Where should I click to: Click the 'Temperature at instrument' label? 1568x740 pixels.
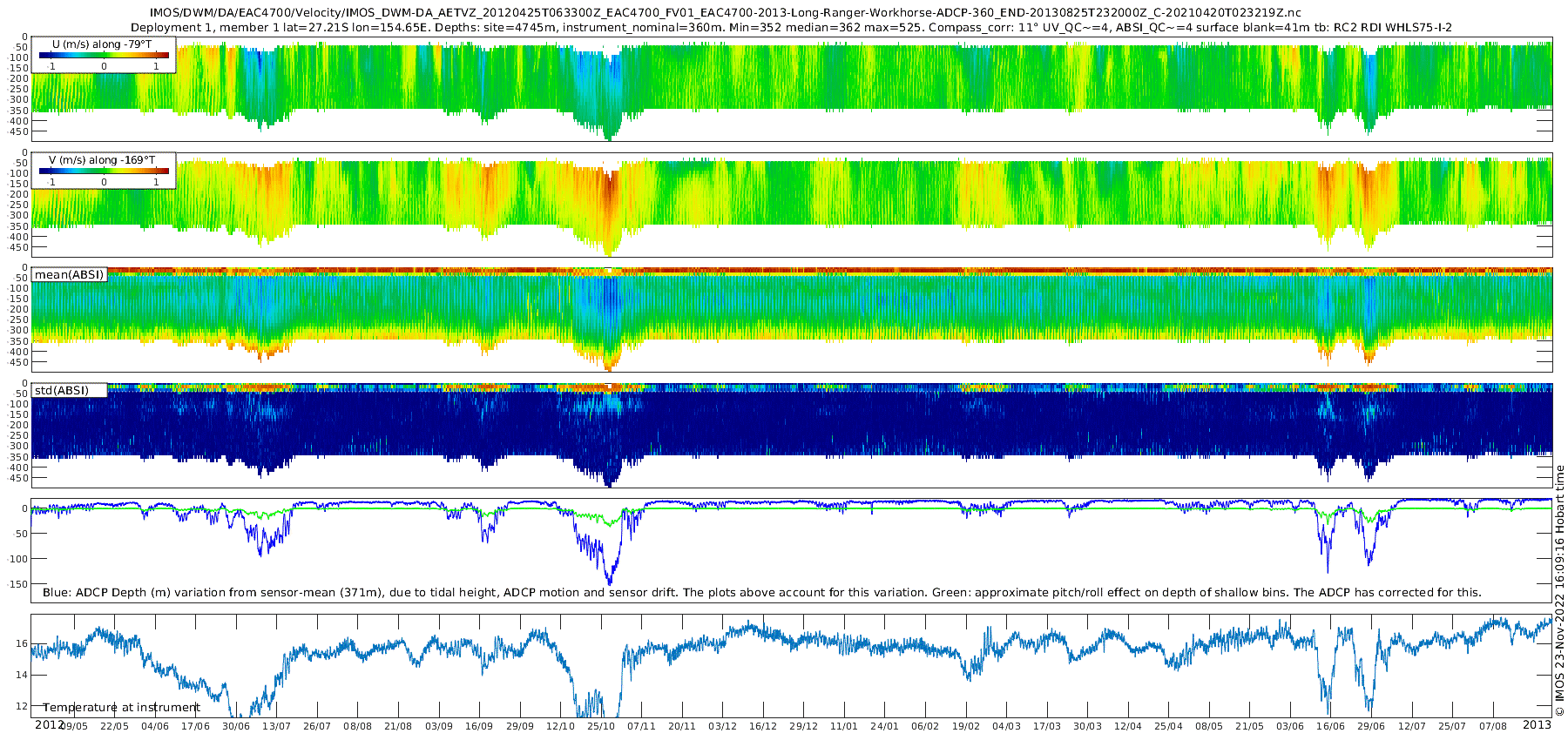click(x=121, y=708)
